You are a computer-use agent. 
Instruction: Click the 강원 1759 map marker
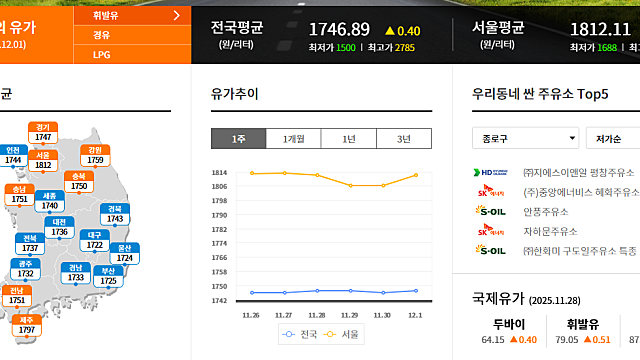95,156
